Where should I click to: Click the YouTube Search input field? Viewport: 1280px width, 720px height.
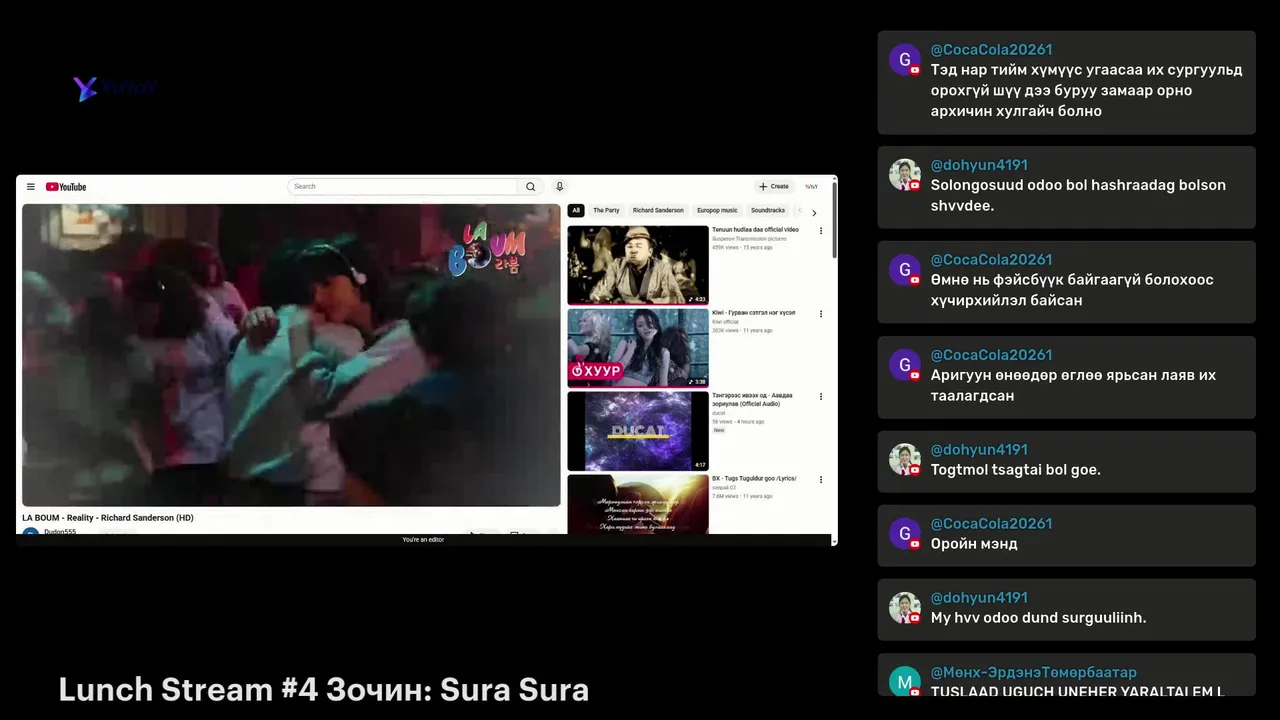pyautogui.click(x=403, y=186)
